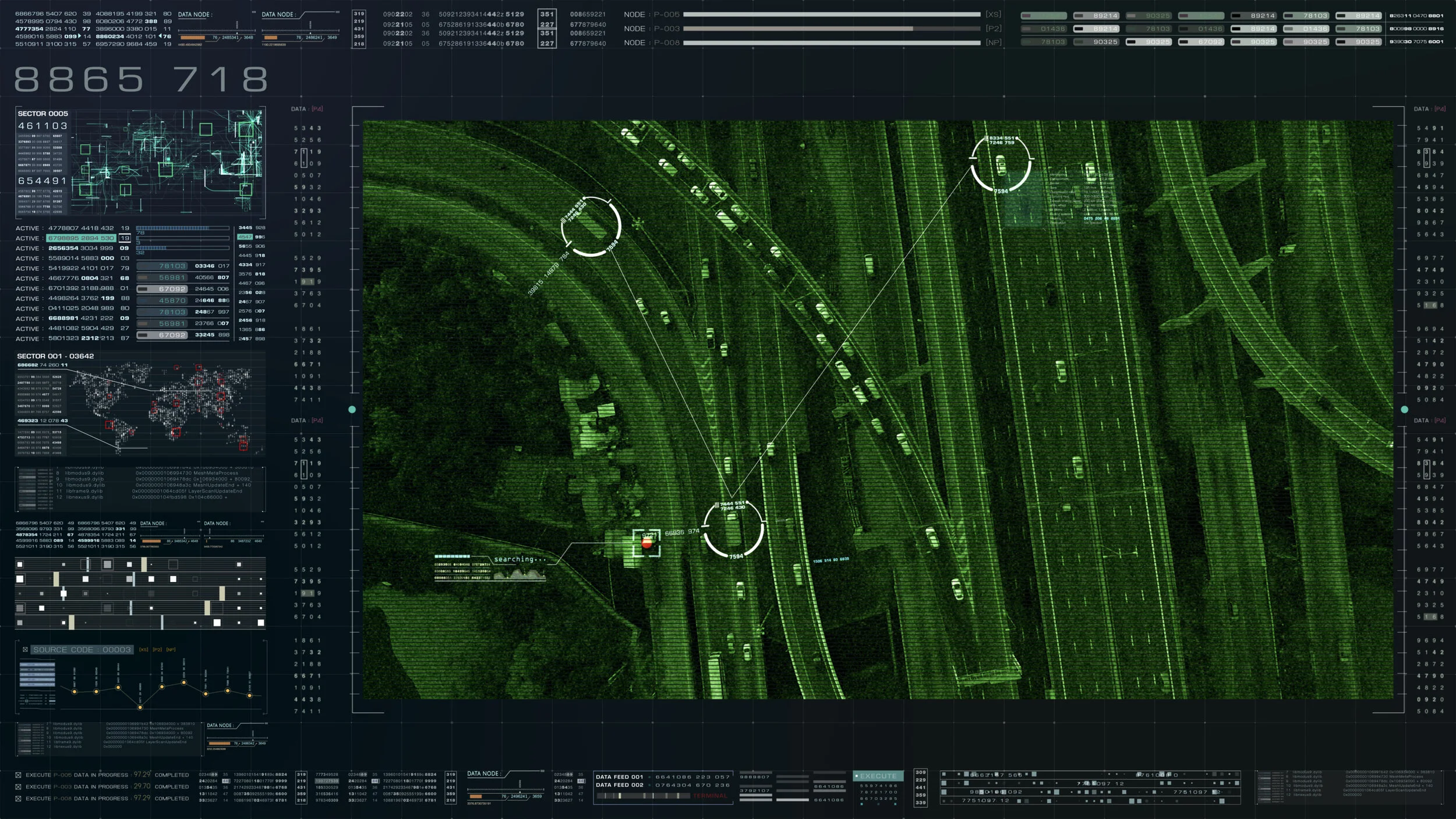1456x819 pixels.
Task: Click the teal round handle right of the video feed
Action: point(1404,409)
